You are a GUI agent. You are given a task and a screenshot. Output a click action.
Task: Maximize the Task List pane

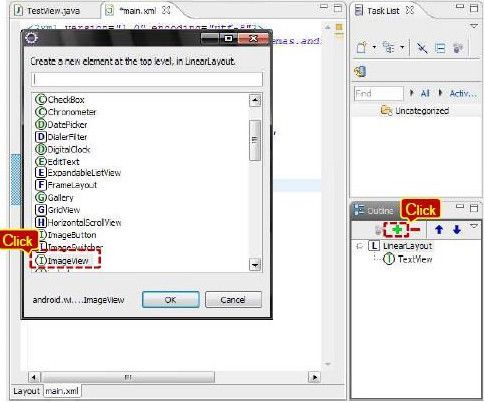[x=474, y=8]
